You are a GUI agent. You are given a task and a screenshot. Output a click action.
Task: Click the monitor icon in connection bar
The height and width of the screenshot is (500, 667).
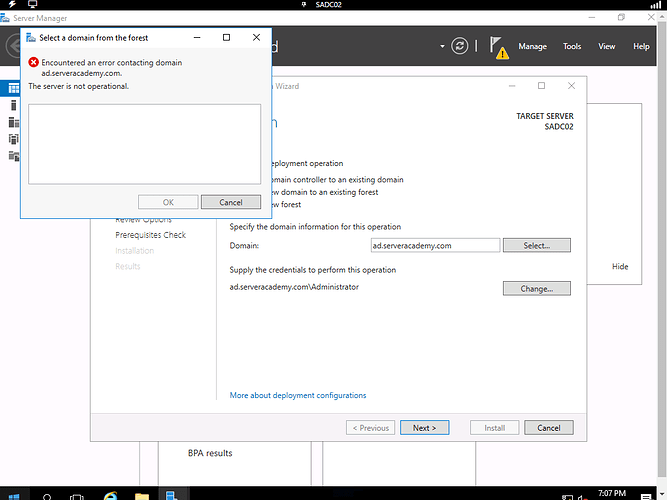[32, 4]
